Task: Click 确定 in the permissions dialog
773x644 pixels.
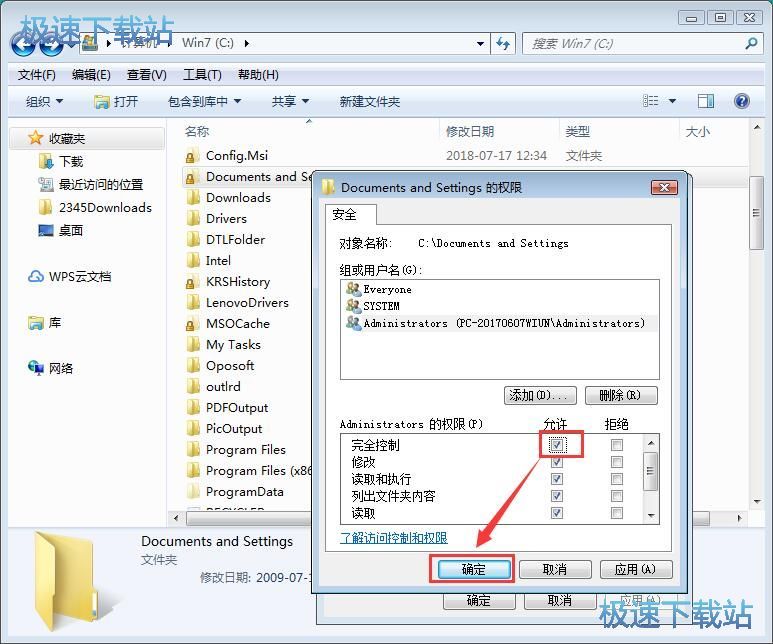Action: coord(473,570)
